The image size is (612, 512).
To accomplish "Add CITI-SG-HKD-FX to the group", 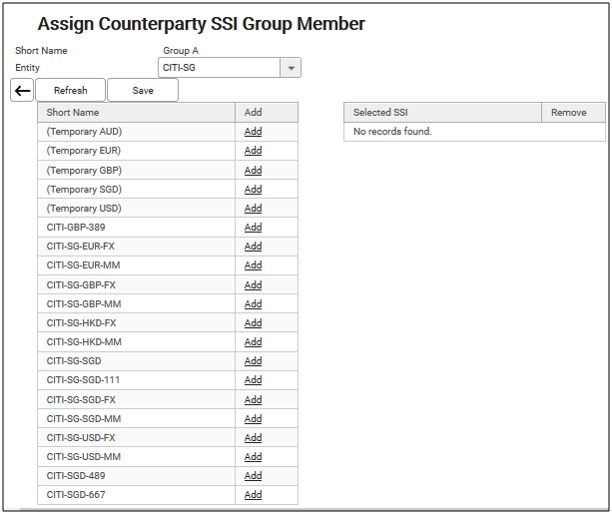I will 253,323.
